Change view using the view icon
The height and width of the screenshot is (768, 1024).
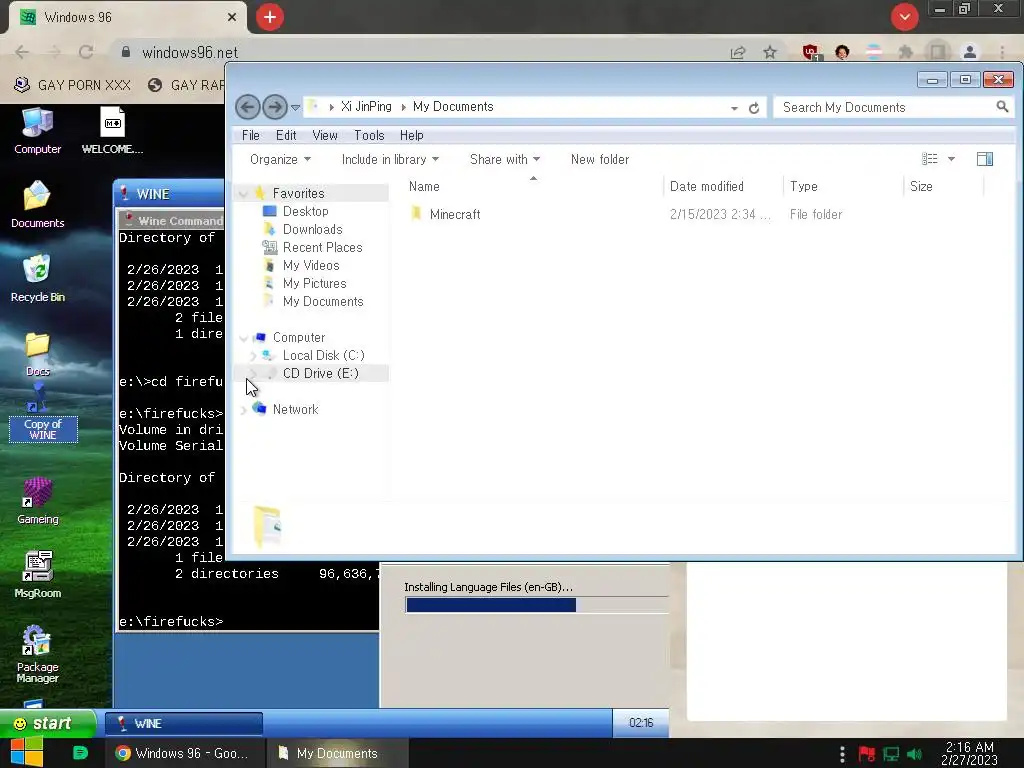click(929, 159)
